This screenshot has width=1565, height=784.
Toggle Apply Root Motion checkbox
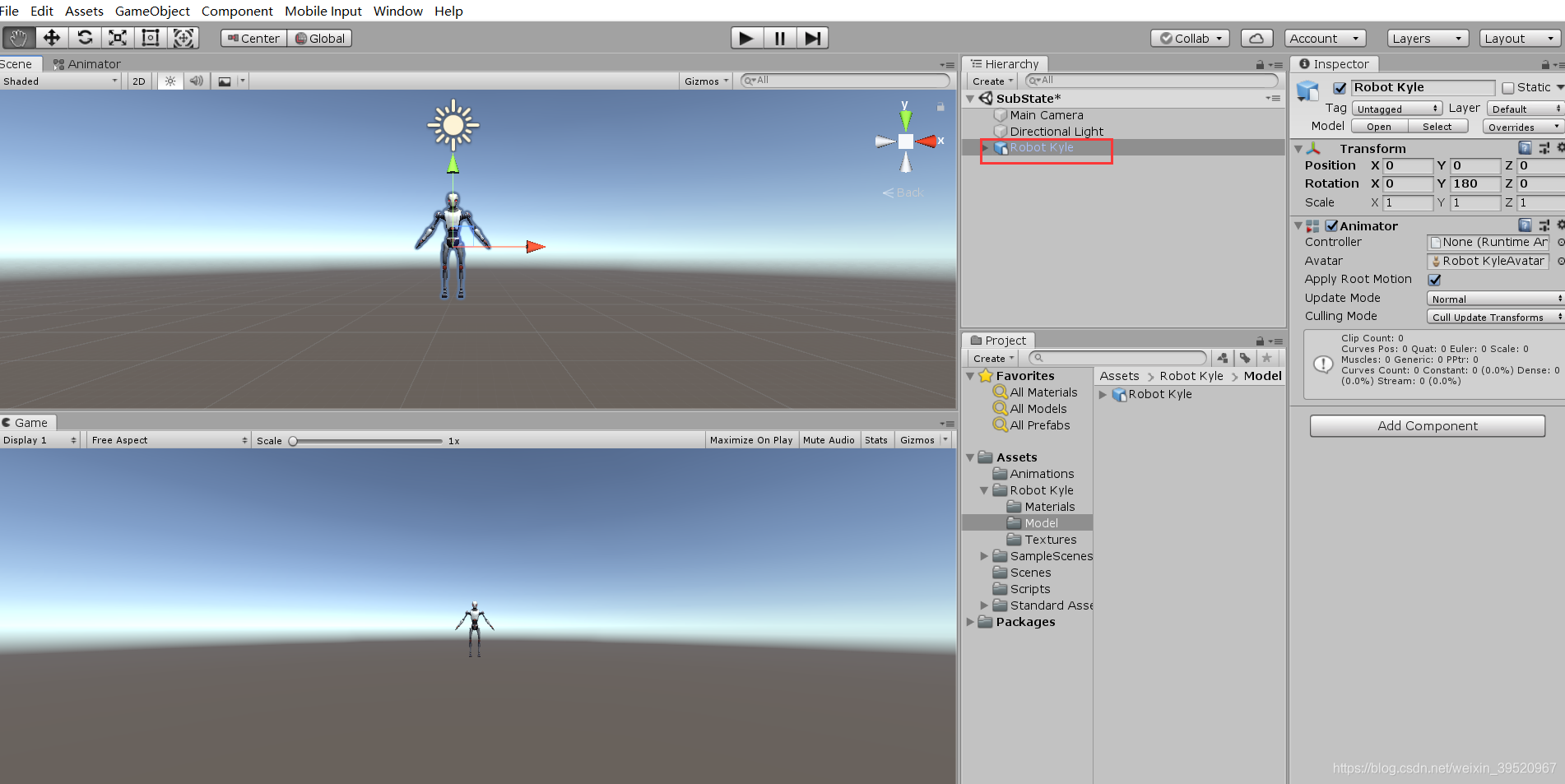click(1434, 280)
